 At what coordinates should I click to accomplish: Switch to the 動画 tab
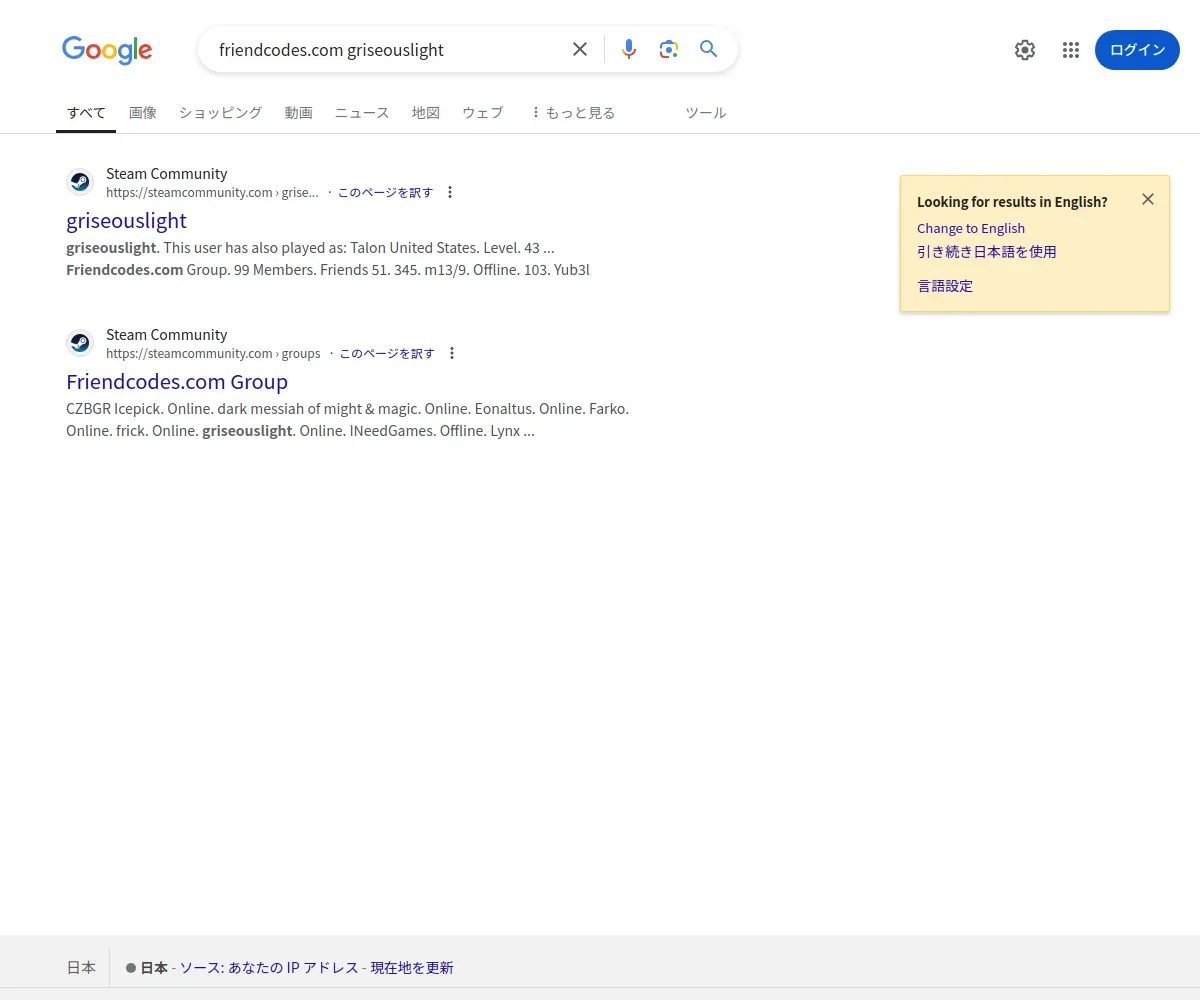[298, 113]
